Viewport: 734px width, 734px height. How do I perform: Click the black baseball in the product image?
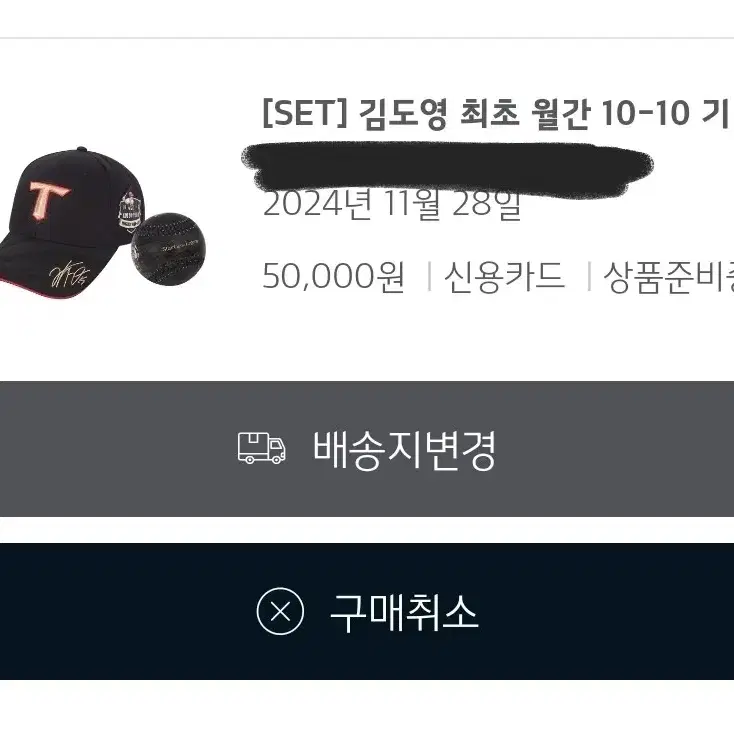coord(169,249)
